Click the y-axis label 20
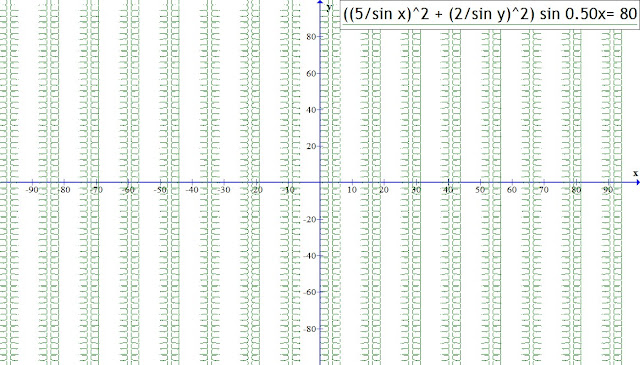The image size is (640, 365). coord(311,146)
